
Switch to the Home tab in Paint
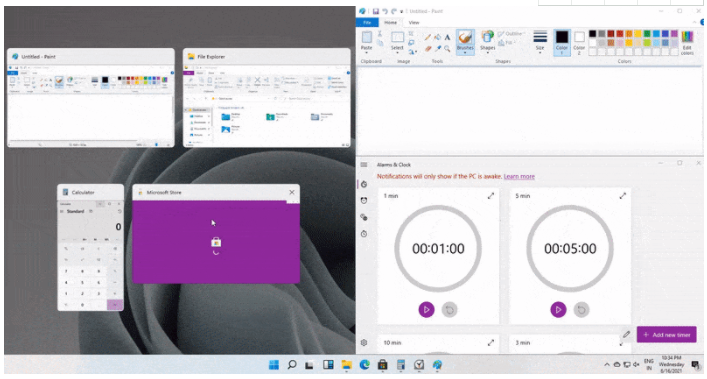pyautogui.click(x=390, y=22)
